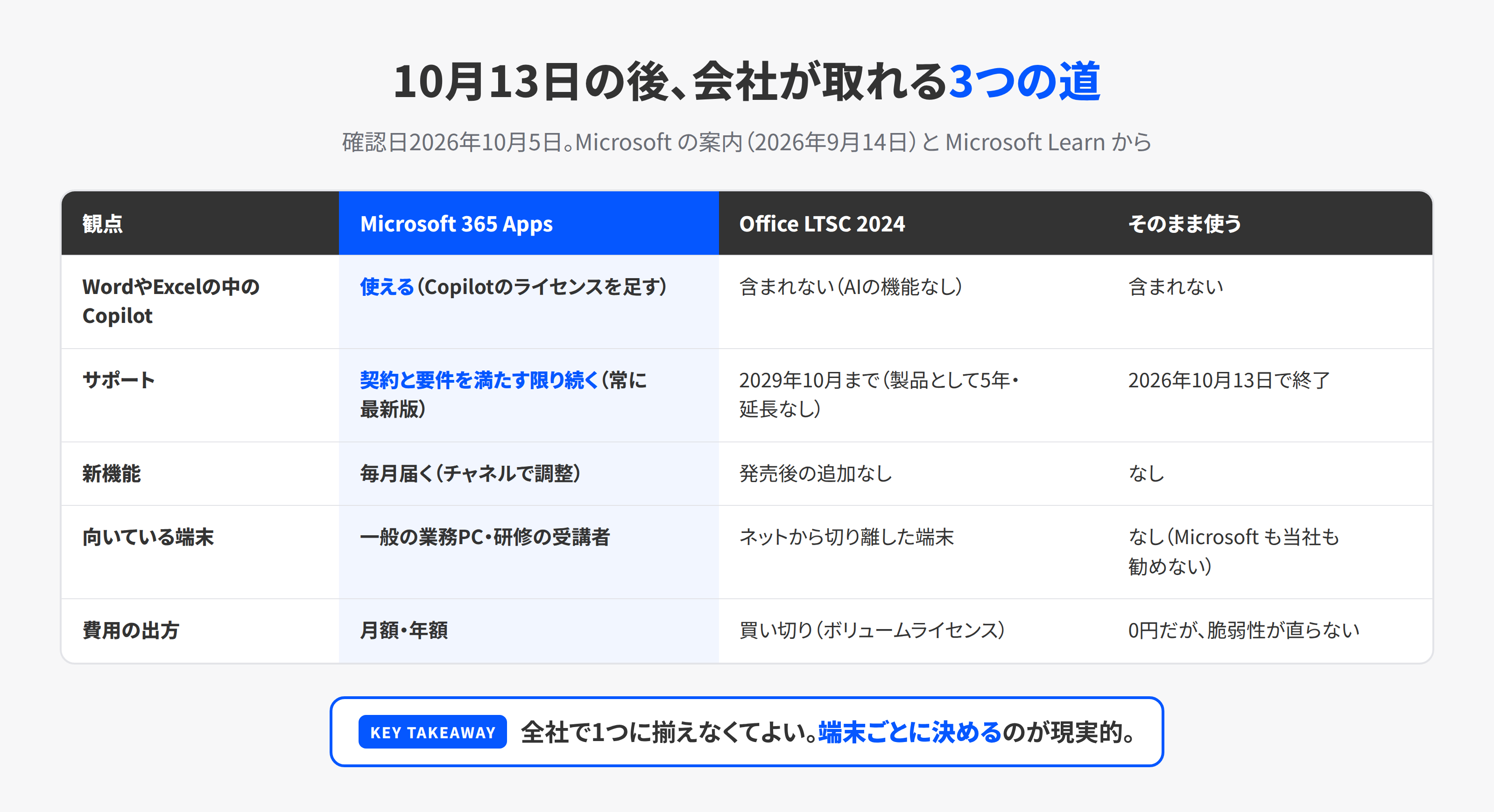Click the title '10月13日の後、会社が取れる3つの道'
The width and height of the screenshot is (1494, 812).
[x=747, y=82]
